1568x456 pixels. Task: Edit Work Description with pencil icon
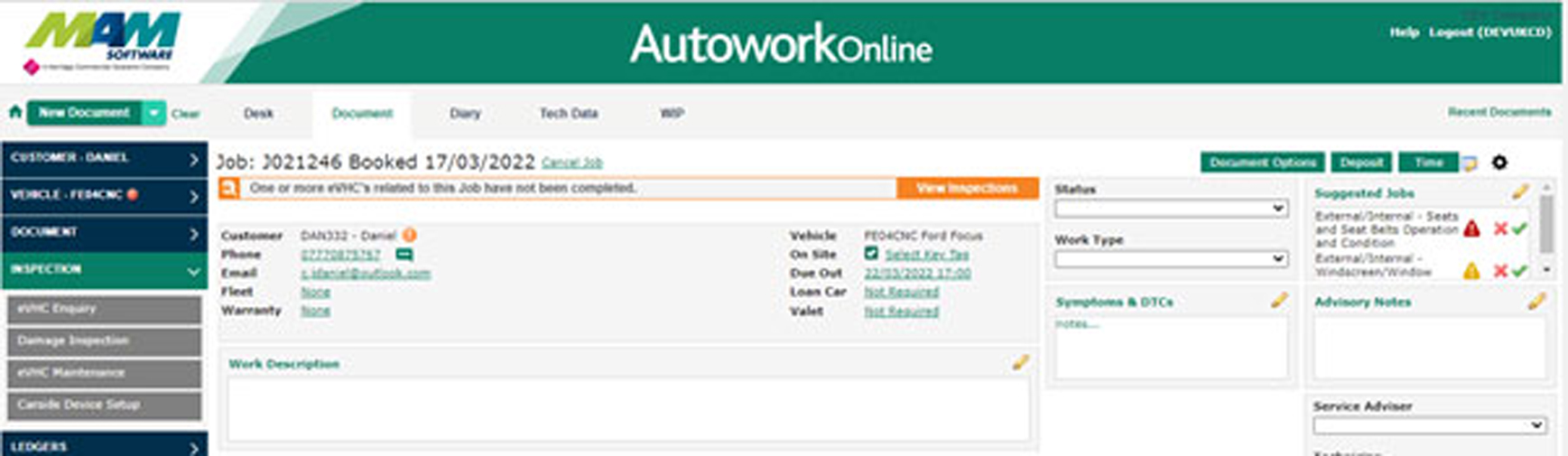point(1020,363)
